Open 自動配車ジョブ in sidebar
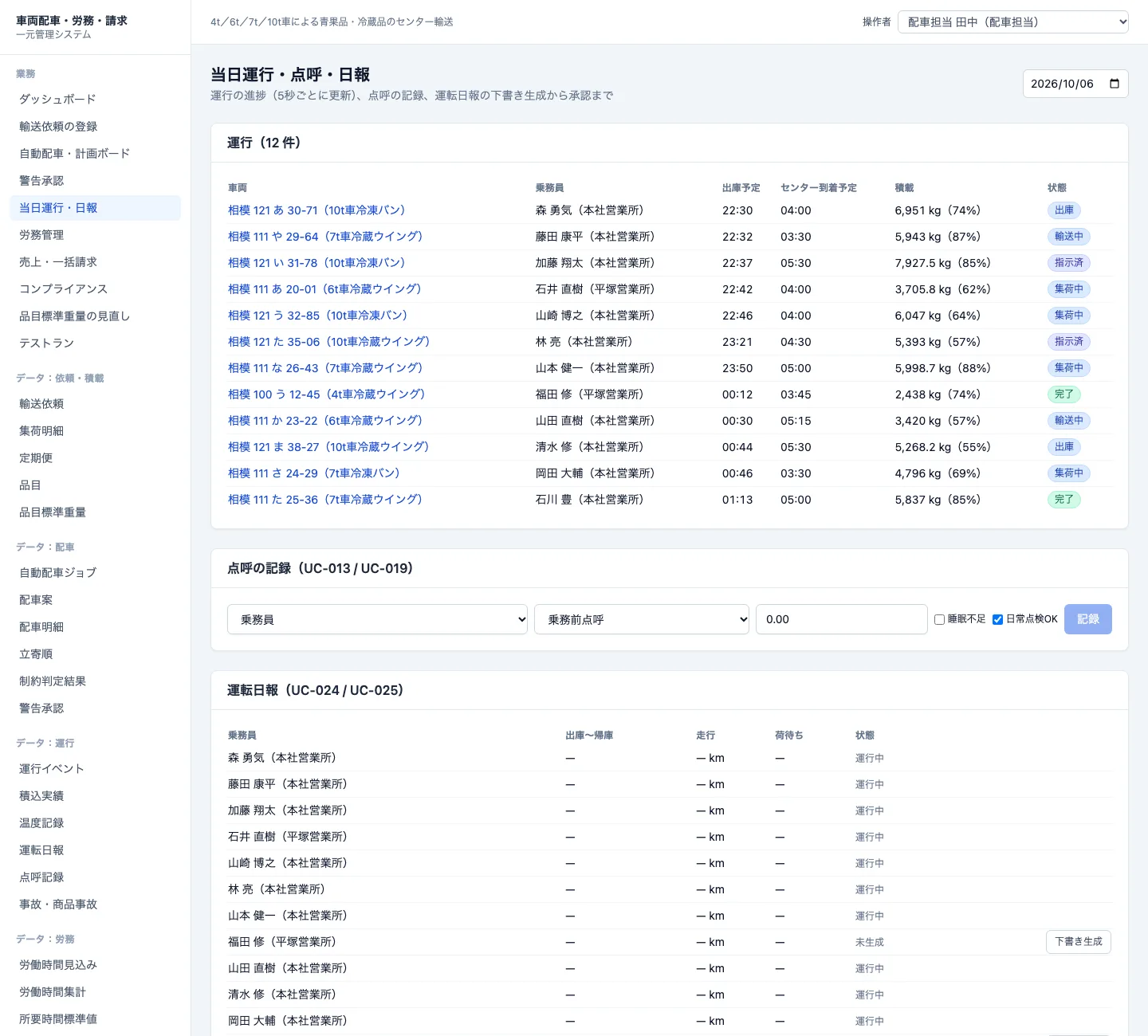 click(x=95, y=573)
